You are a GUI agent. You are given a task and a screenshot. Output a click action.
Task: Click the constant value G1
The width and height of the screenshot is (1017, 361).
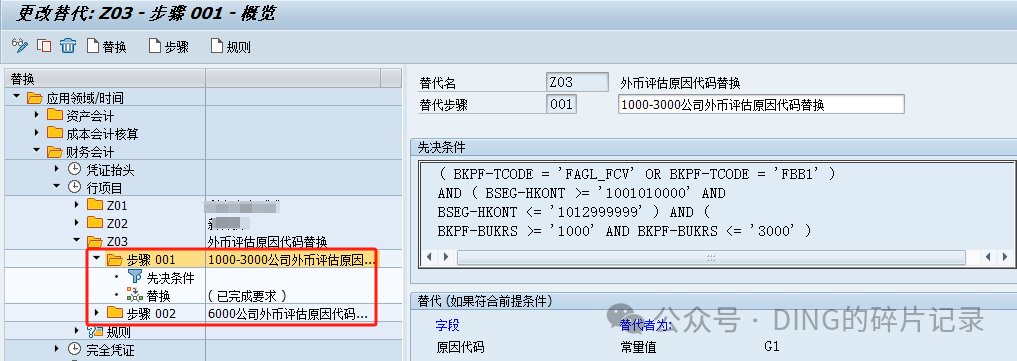point(771,347)
